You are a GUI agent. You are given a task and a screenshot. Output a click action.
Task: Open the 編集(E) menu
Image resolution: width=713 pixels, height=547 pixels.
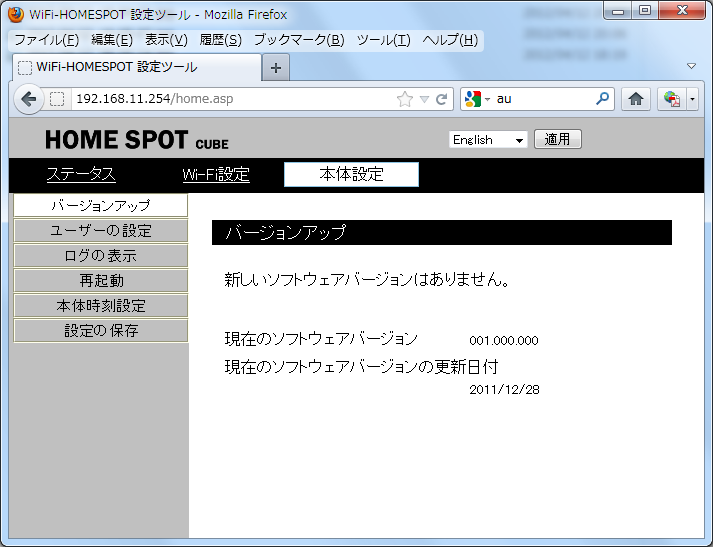coord(112,40)
